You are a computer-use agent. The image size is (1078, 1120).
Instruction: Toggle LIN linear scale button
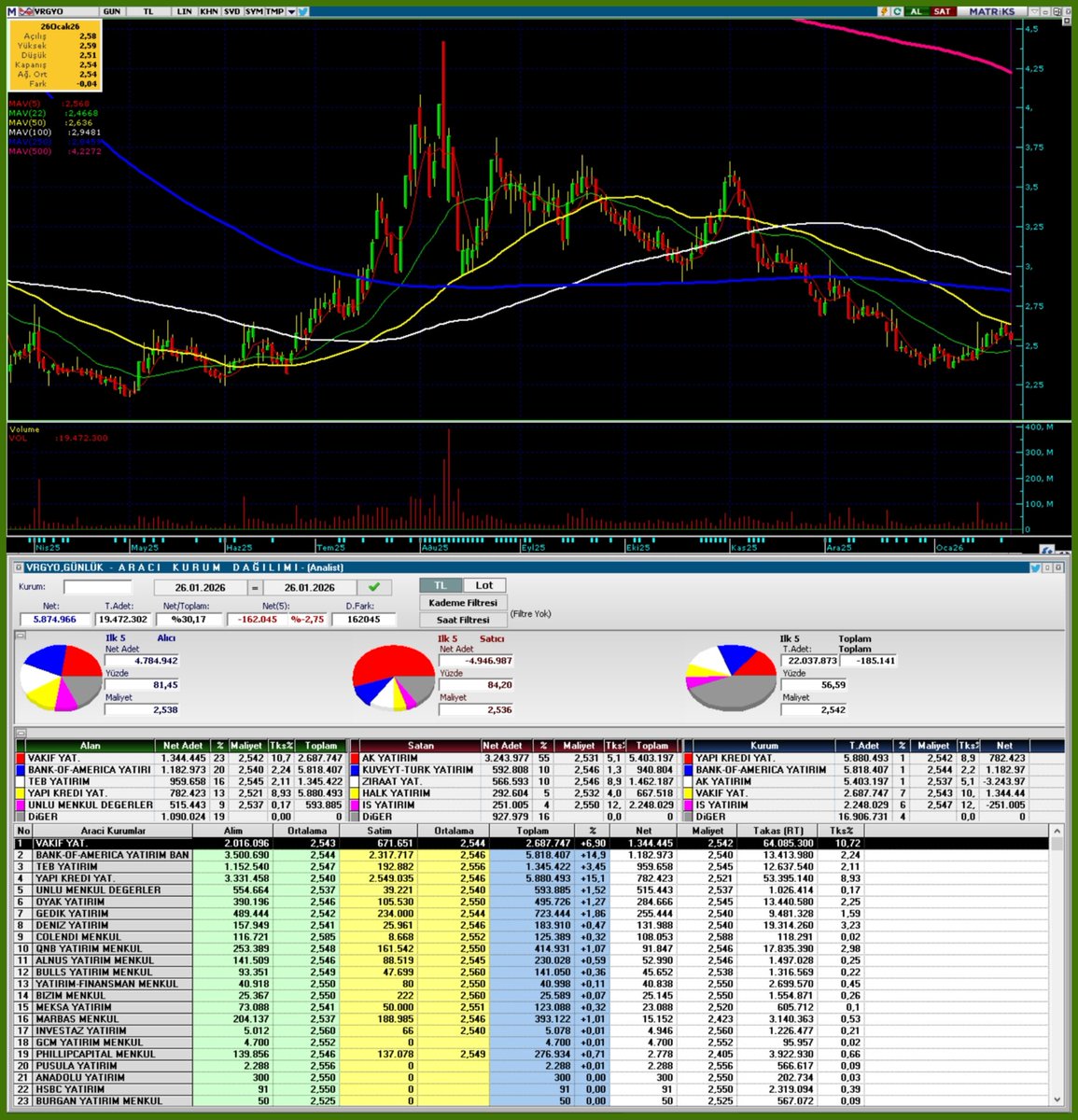pyautogui.click(x=184, y=11)
